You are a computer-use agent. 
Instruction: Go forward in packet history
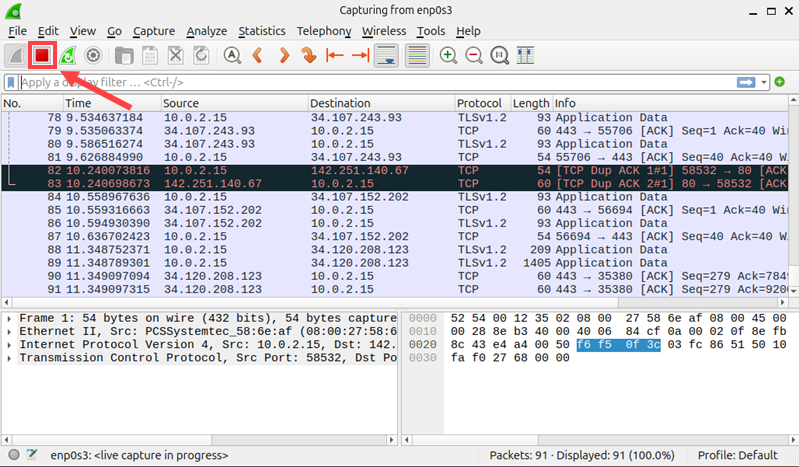pos(284,55)
